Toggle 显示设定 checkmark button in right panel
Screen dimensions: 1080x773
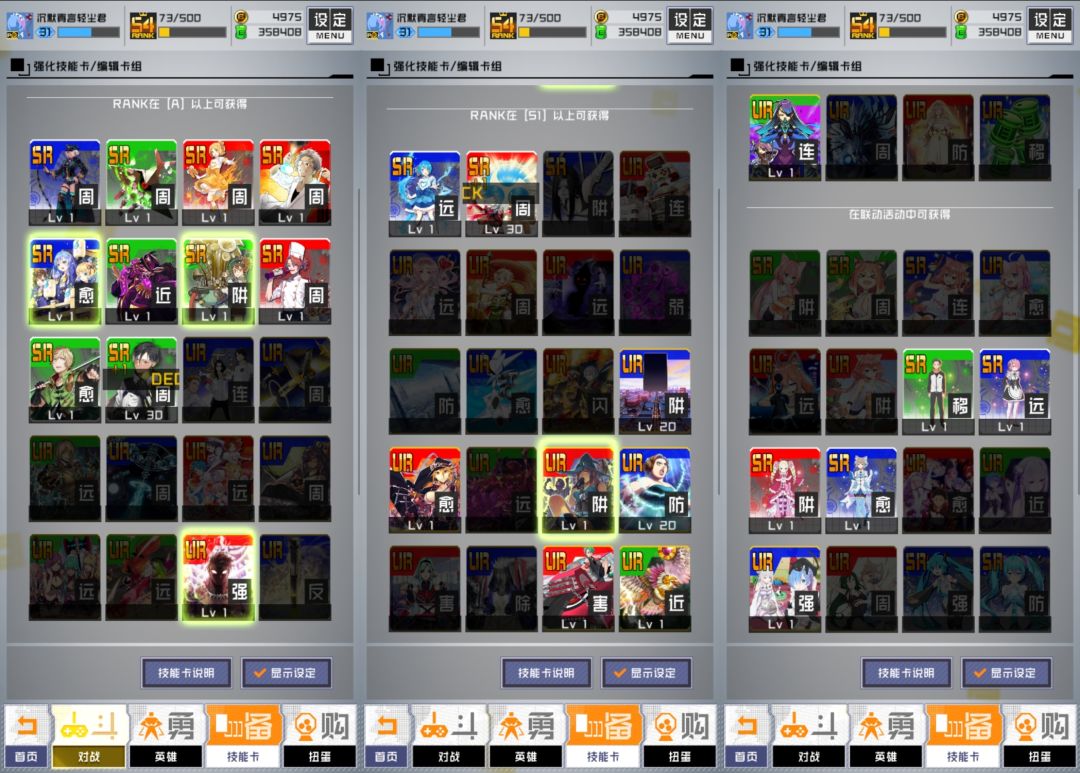pos(1007,673)
